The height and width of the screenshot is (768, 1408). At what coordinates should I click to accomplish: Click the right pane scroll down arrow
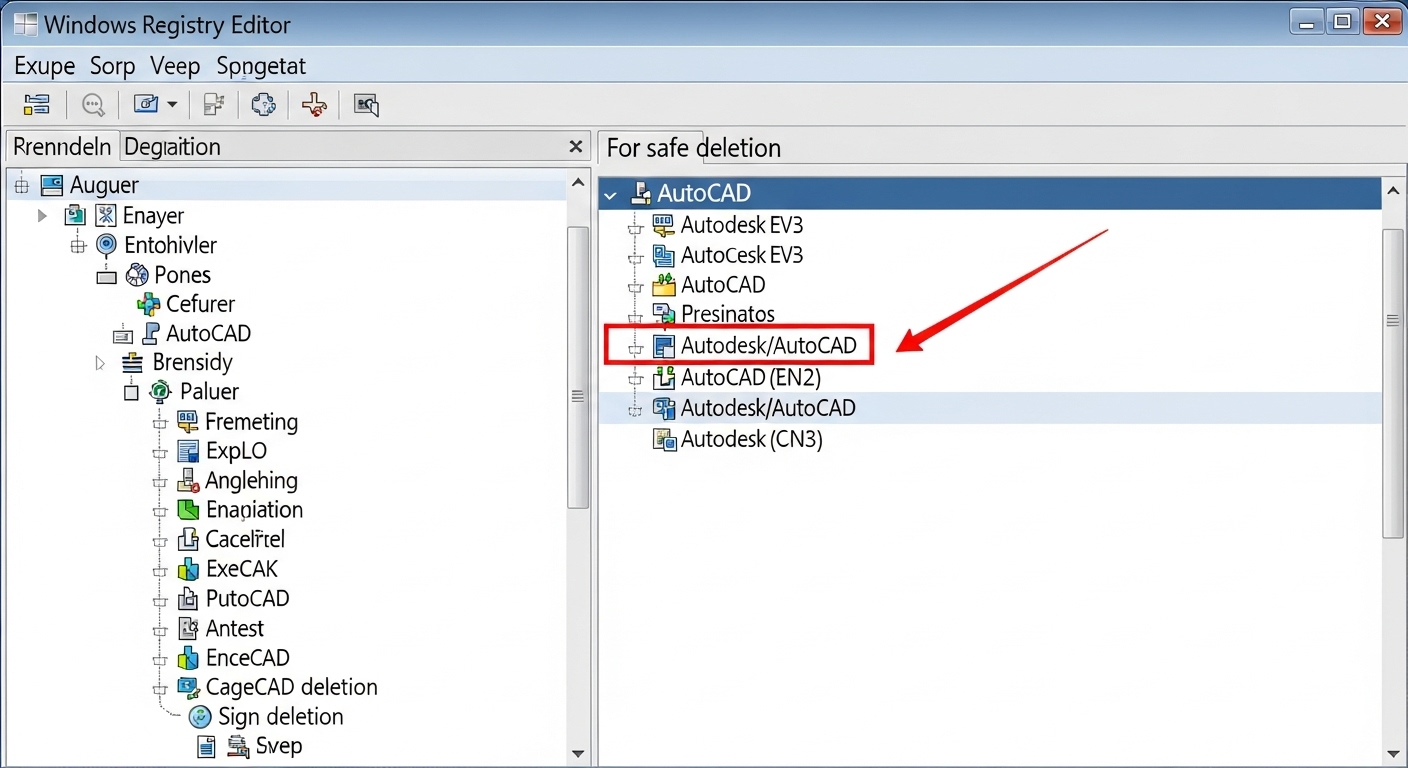(1393, 754)
